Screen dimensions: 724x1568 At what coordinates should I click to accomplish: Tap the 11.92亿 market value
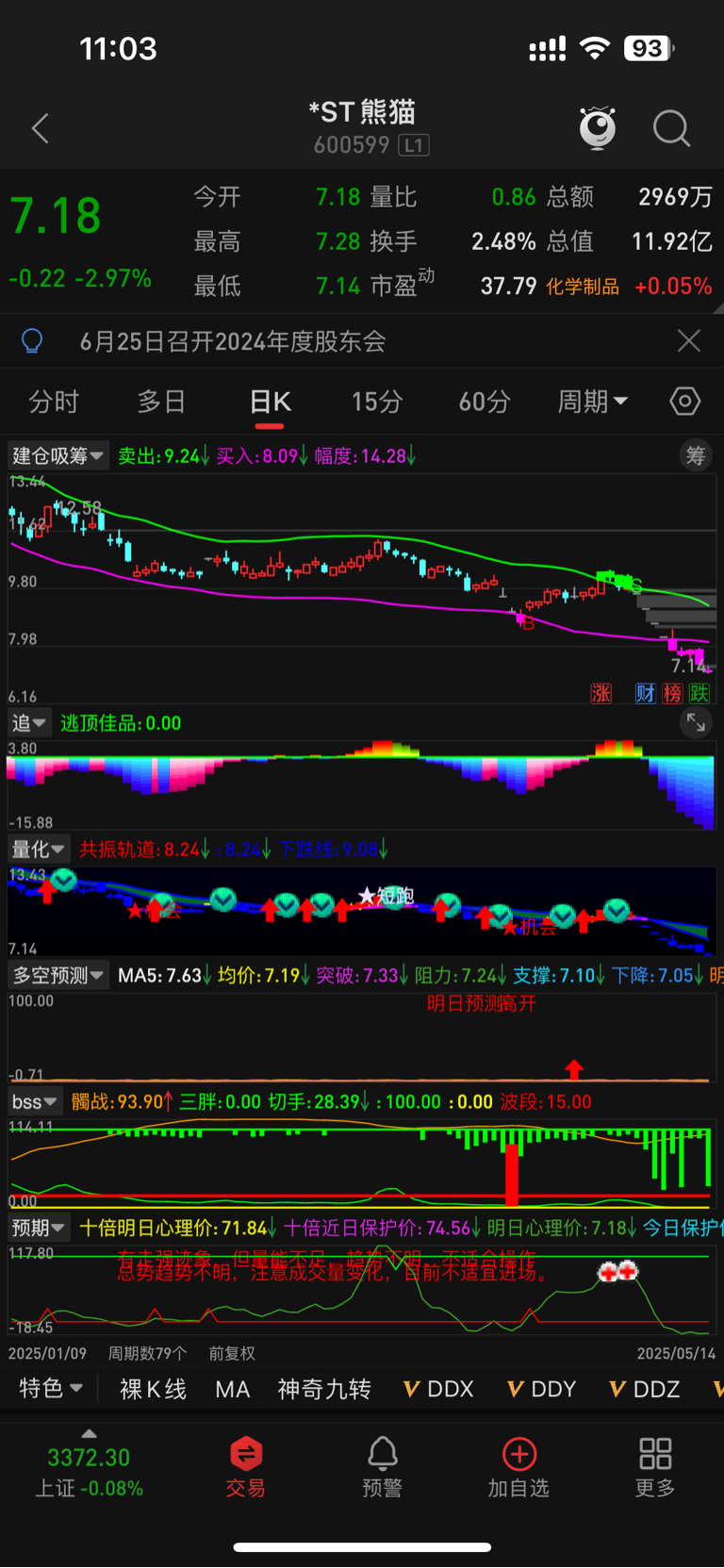click(x=672, y=240)
